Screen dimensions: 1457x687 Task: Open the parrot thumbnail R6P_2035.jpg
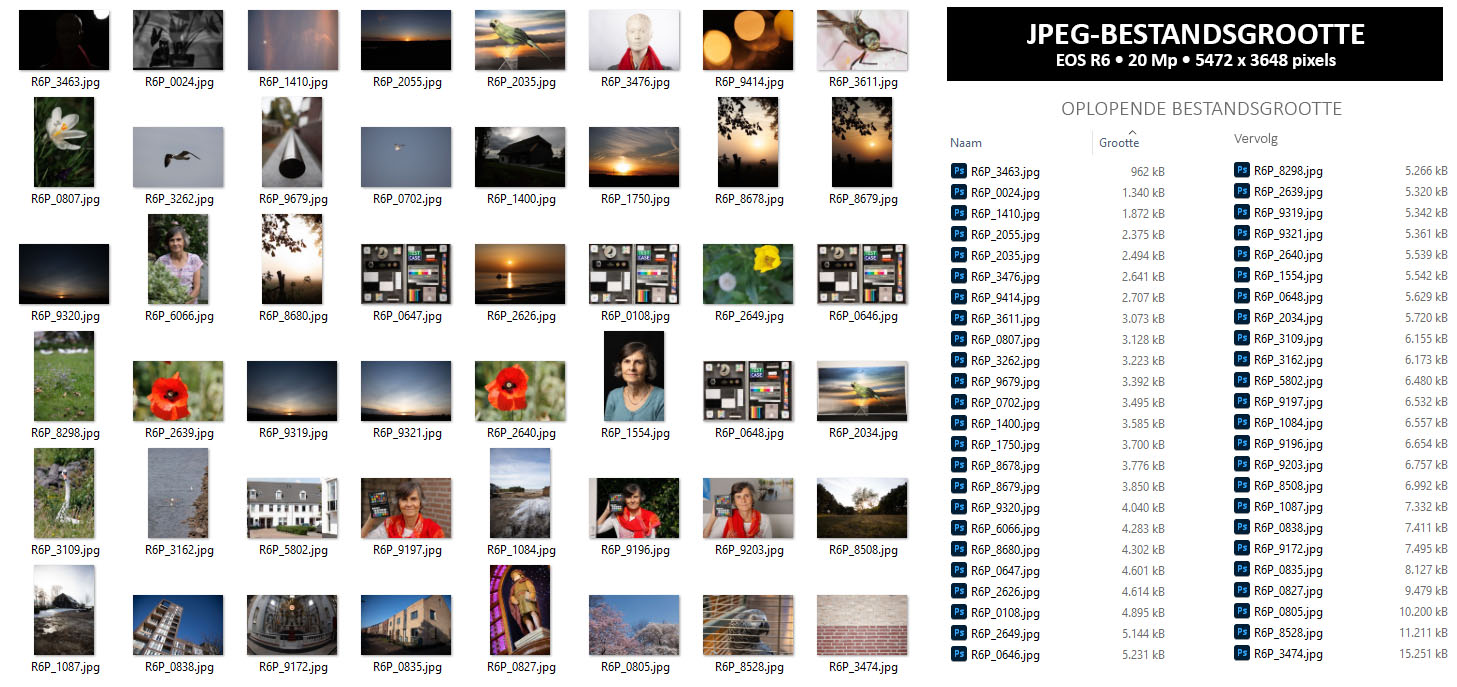(520, 40)
